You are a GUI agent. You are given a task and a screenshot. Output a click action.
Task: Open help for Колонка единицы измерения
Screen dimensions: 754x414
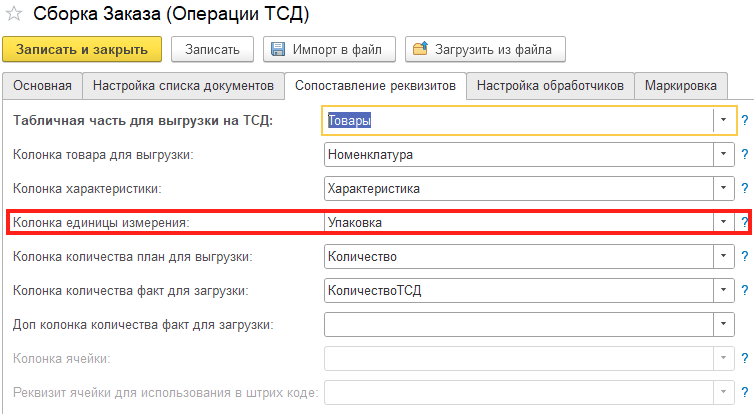pyautogui.click(x=745, y=222)
